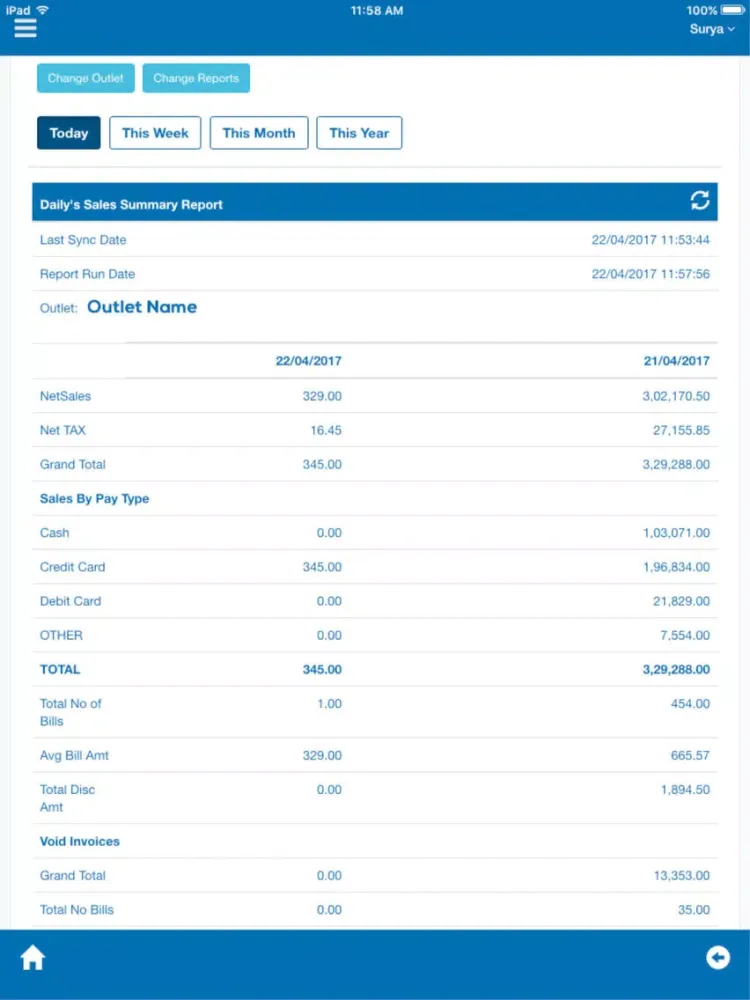Tap the Total No Bills label
The height and width of the screenshot is (1000, 750).
point(77,910)
